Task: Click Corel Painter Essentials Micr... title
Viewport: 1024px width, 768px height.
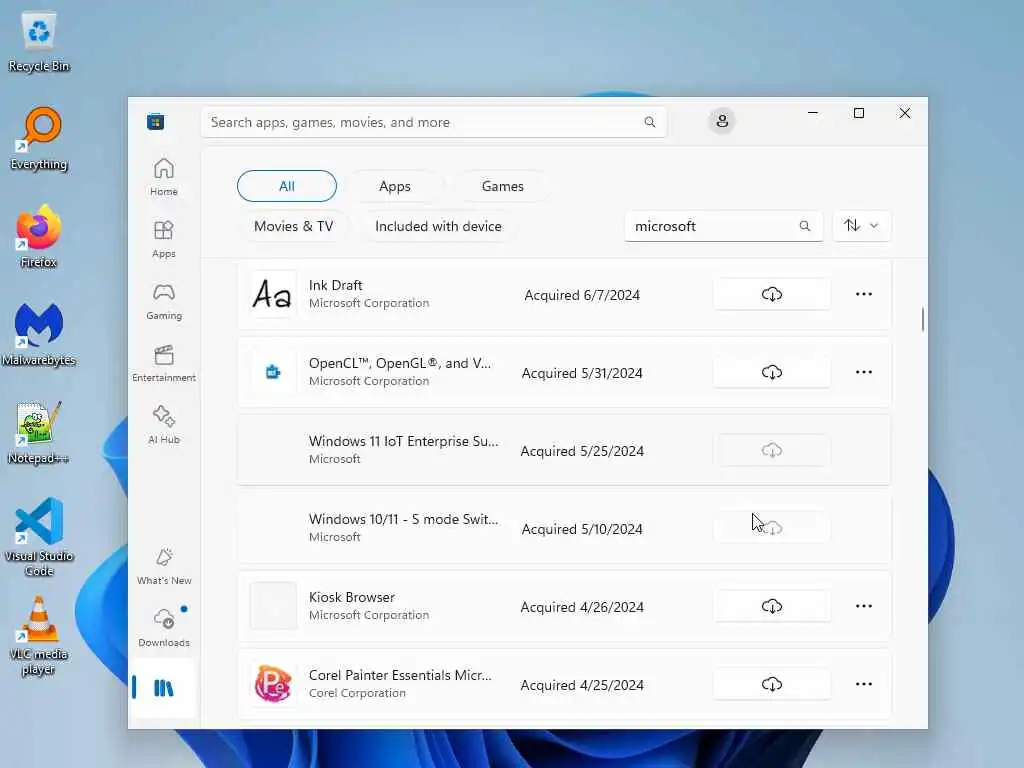Action: (400, 675)
